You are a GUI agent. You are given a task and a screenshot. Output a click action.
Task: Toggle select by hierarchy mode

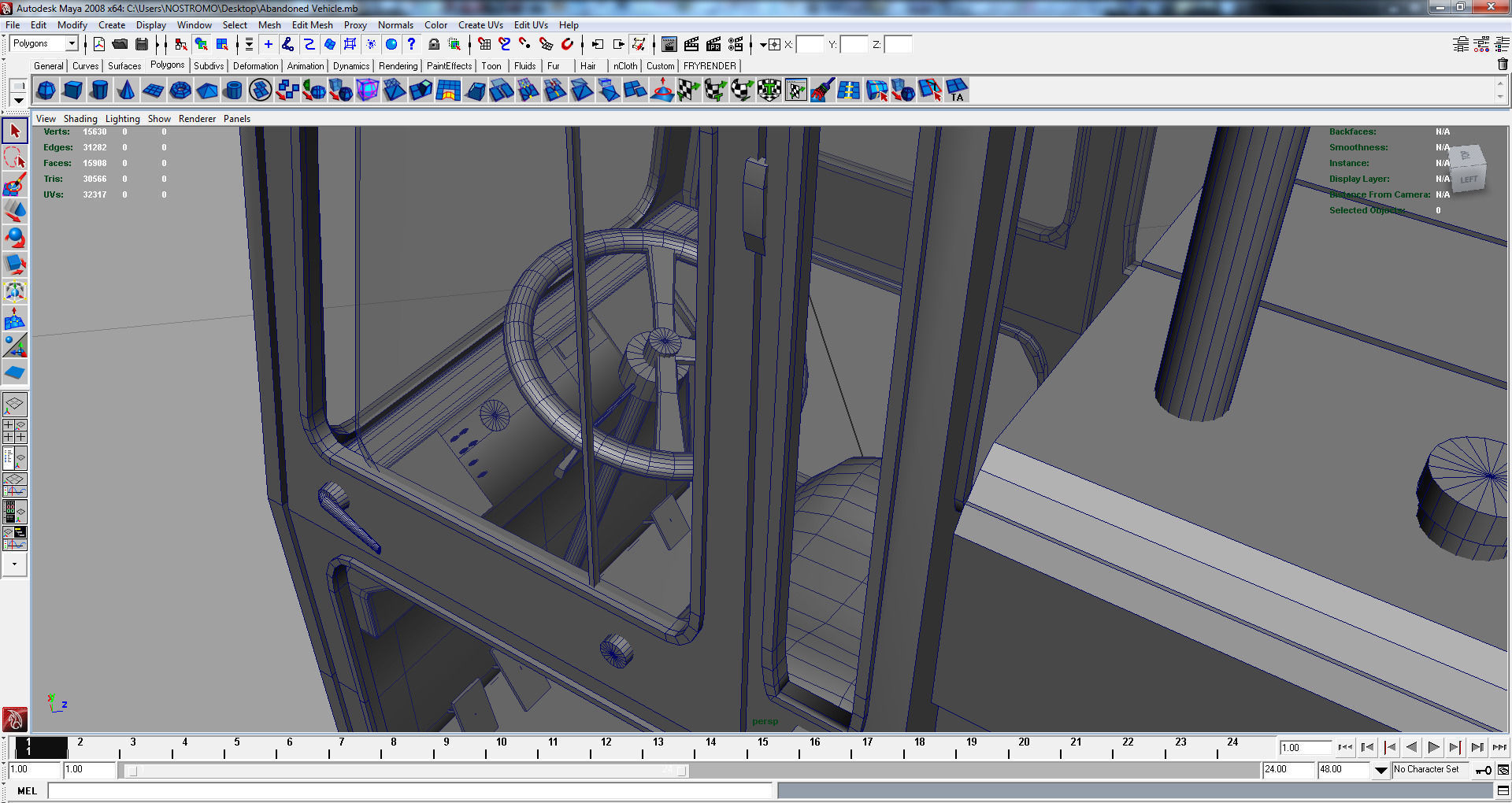pyautogui.click(x=181, y=44)
